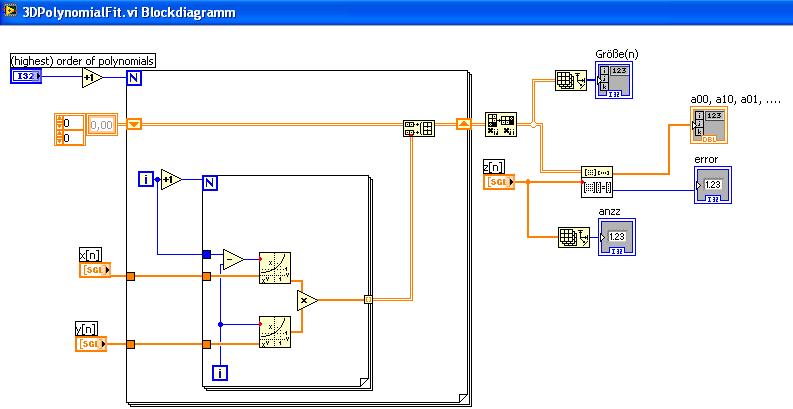This screenshot has width=793, height=409.
Task: Click the "anzz" indicator label
Action: (x=609, y=211)
